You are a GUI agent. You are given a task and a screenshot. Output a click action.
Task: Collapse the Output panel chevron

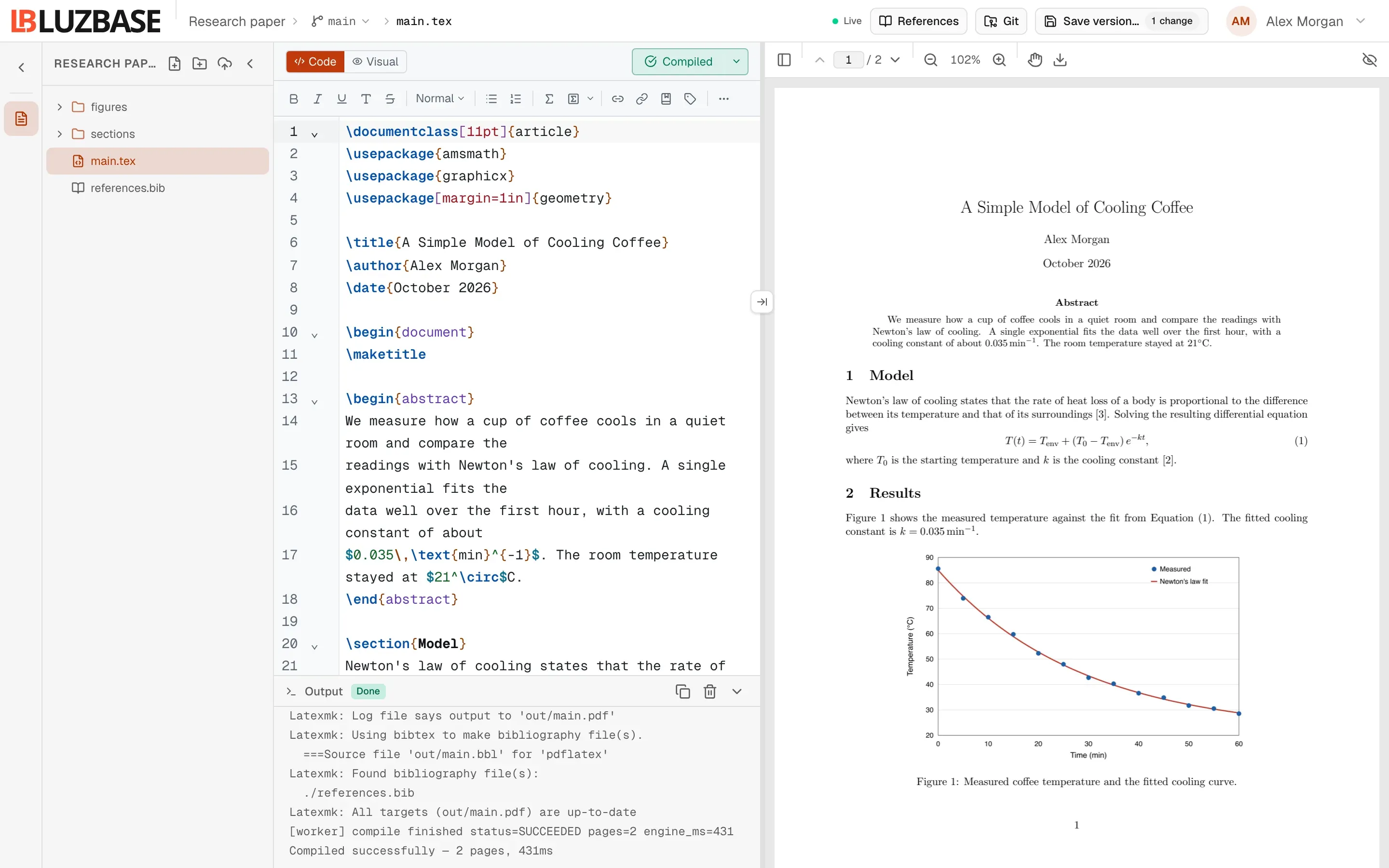[x=737, y=691]
